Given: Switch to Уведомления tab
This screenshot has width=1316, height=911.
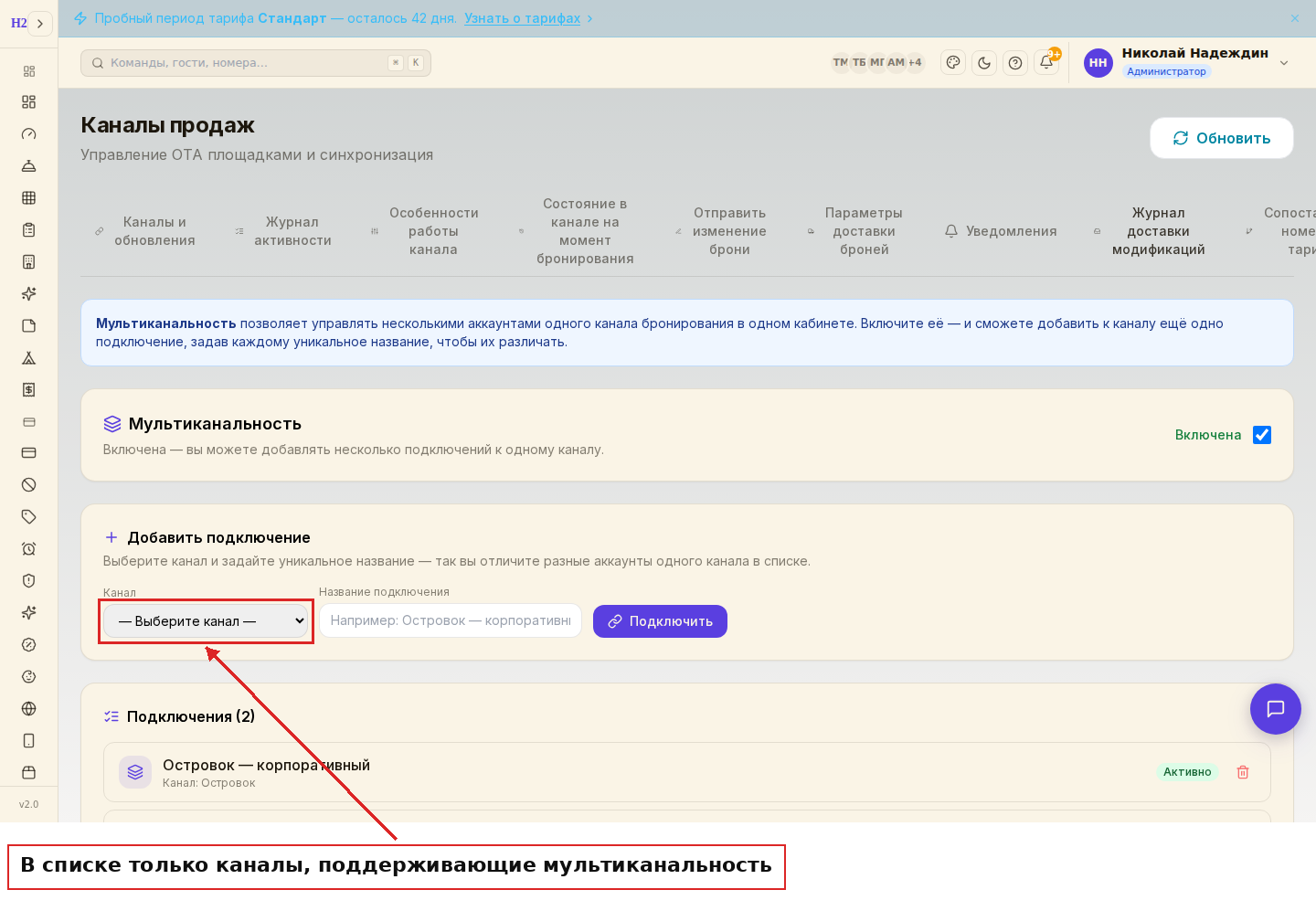Looking at the screenshot, I should point(1001,231).
